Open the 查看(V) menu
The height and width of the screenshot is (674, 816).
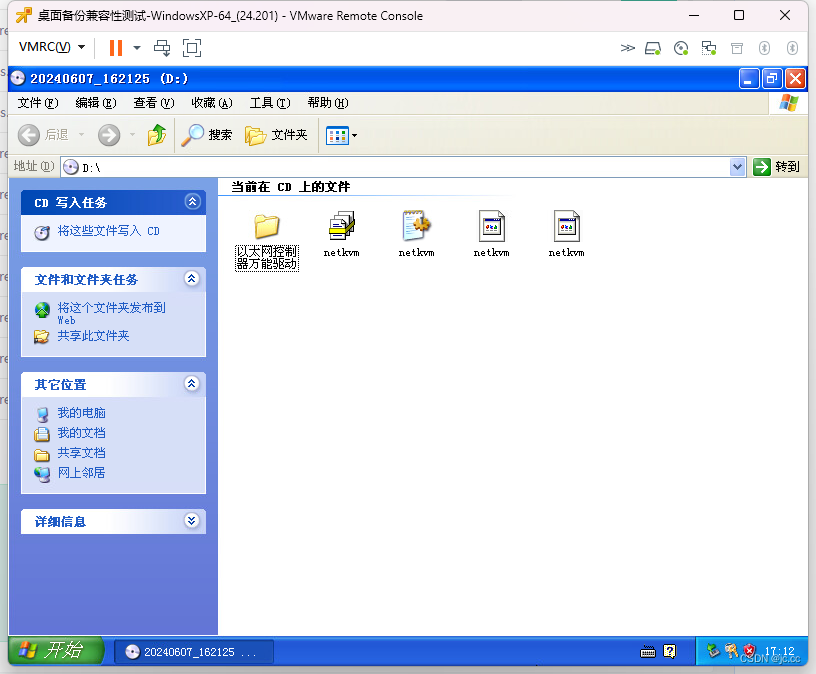coord(154,103)
